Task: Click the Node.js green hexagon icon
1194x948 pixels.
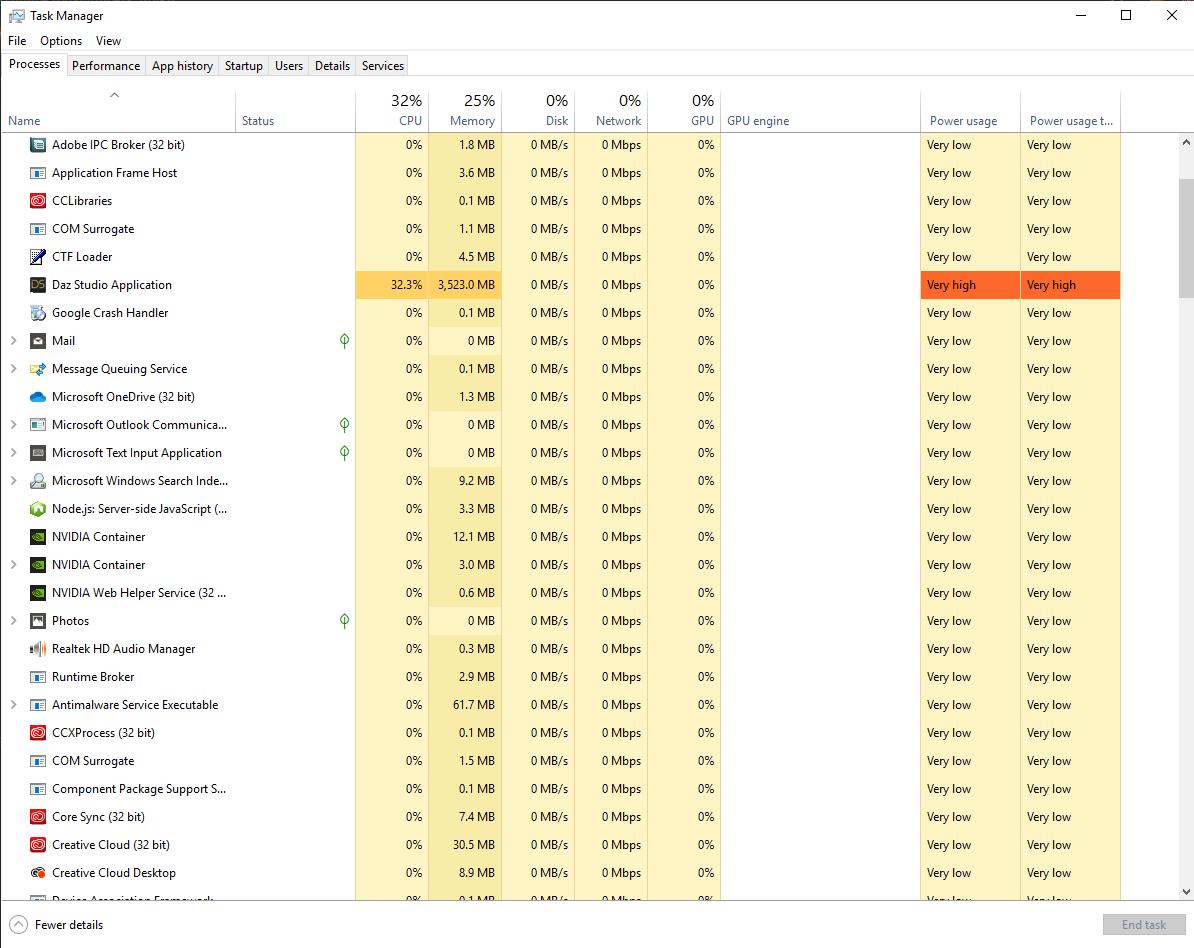Action: coord(37,509)
